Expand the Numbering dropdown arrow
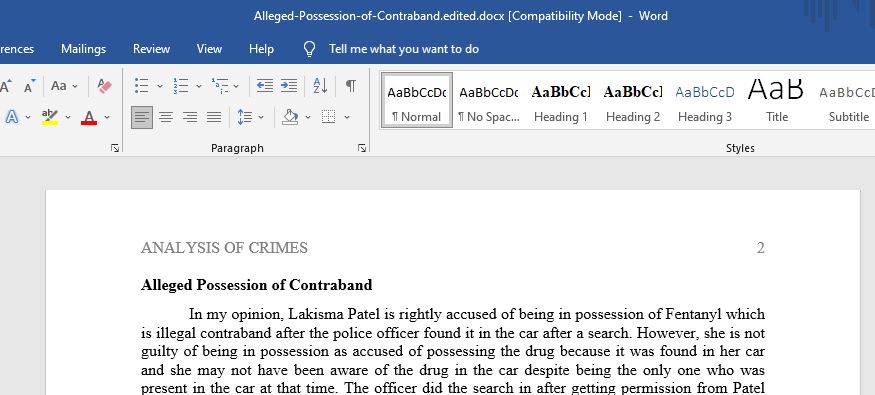Image resolution: width=875 pixels, height=395 pixels. tap(199, 86)
